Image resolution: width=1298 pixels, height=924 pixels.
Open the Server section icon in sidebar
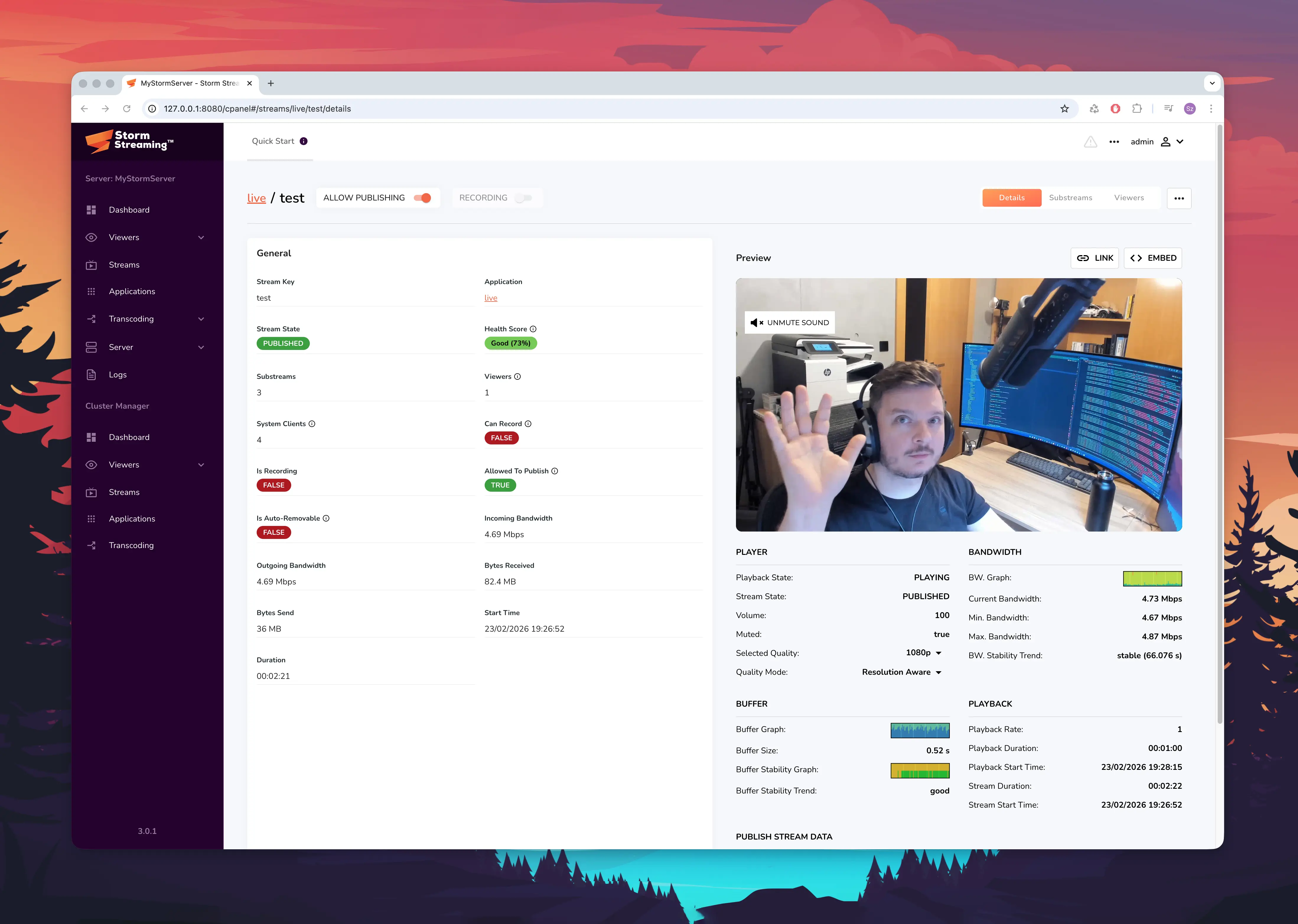pos(91,347)
